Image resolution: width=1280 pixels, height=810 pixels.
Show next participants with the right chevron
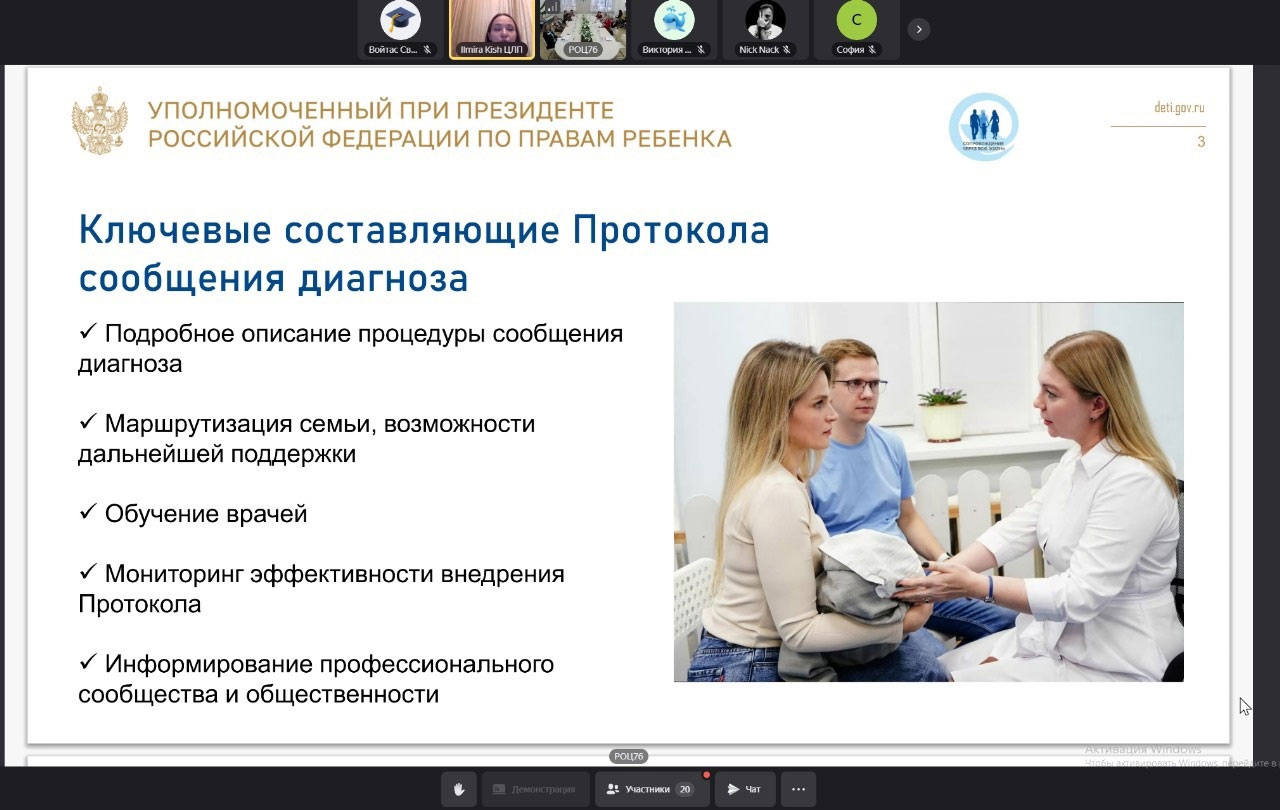[919, 29]
